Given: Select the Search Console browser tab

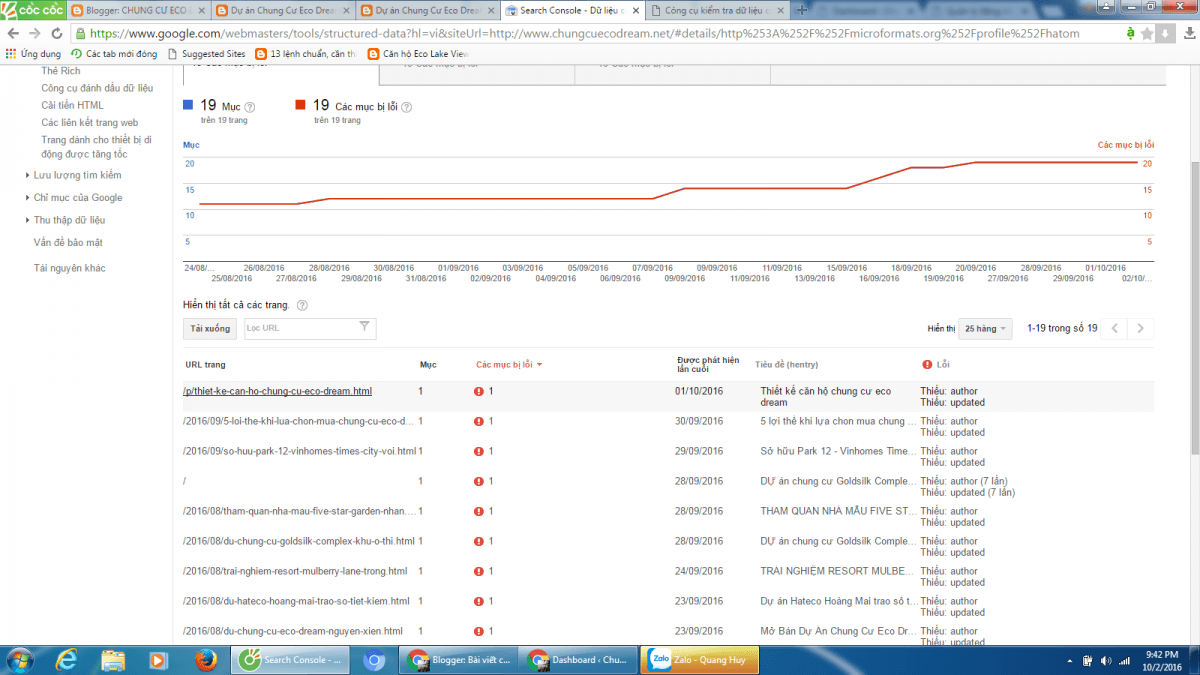Looking at the screenshot, I should point(572,11).
